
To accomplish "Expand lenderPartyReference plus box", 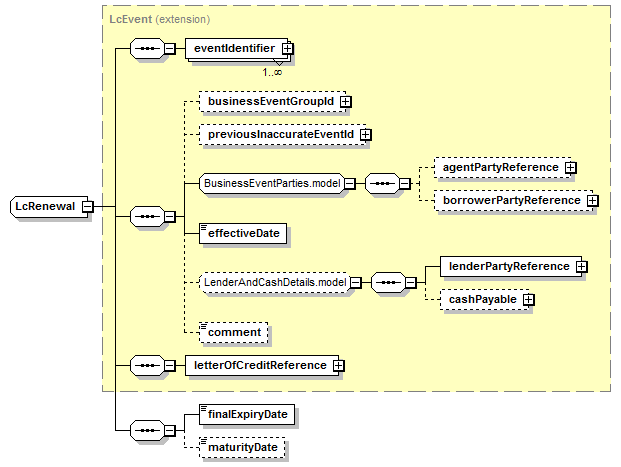I will click(581, 267).
